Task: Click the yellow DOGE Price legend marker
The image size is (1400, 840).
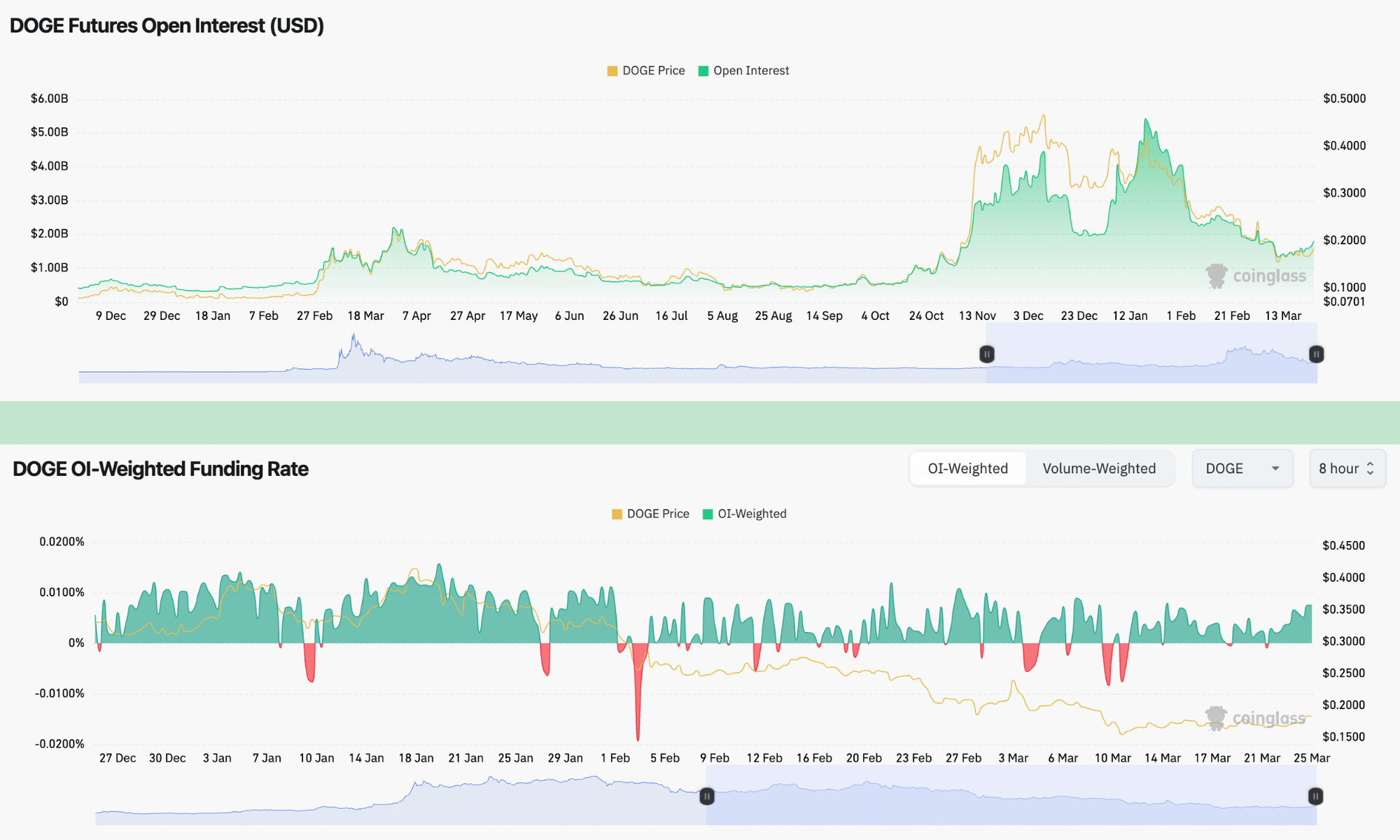Action: 611,70
